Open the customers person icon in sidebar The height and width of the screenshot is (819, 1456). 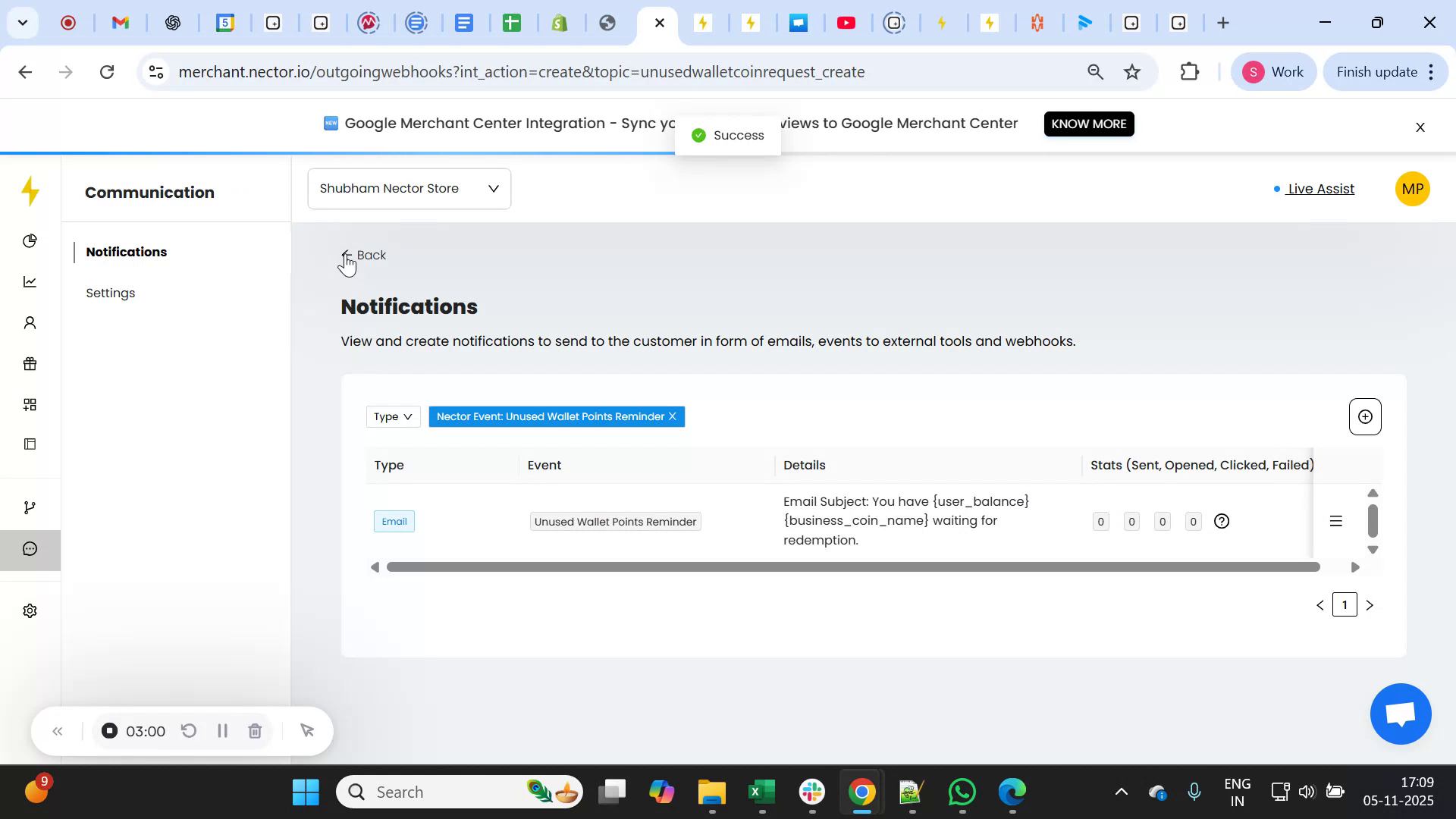30,322
